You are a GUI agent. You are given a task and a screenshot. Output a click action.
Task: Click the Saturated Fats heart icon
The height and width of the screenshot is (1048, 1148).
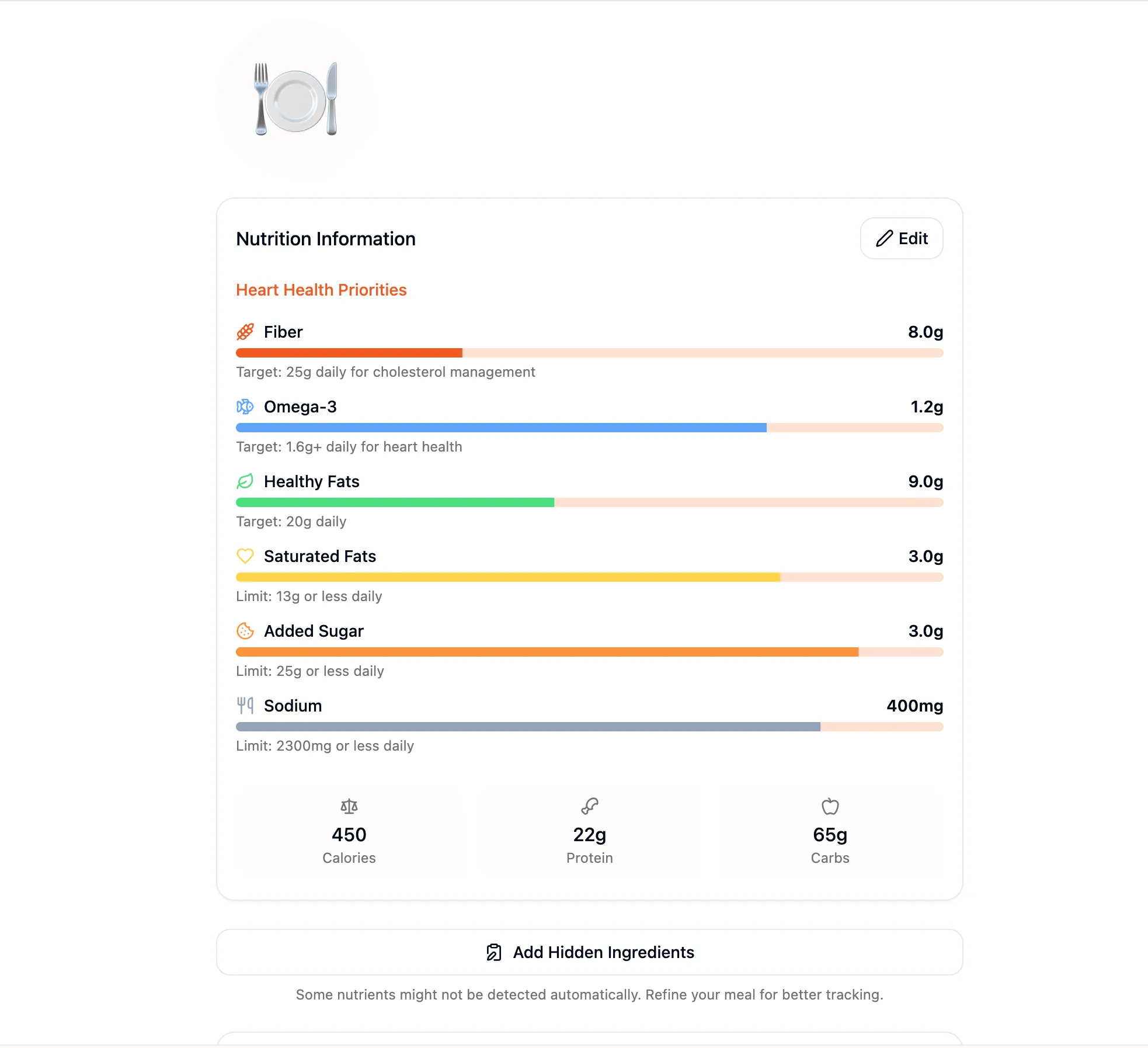(x=245, y=556)
